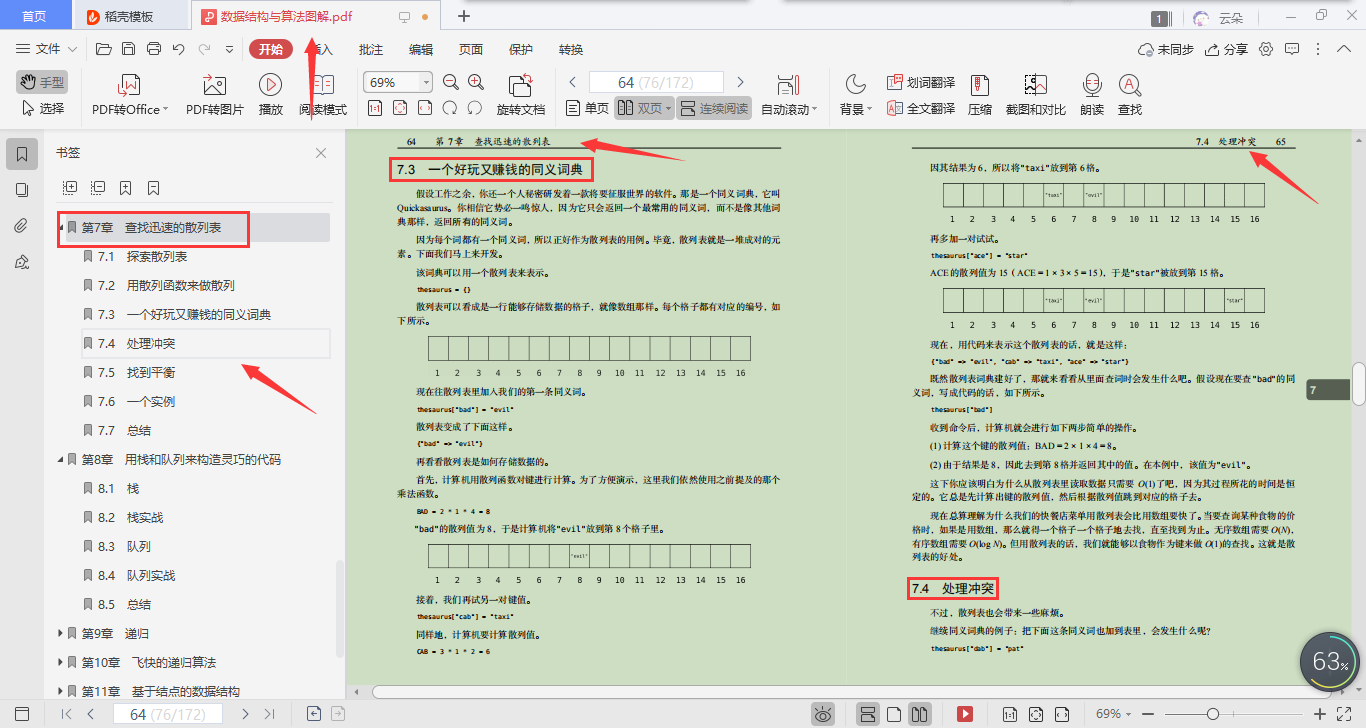Viewport: 1366px width, 728px height.
Task: Switch to the 稻壳模板 tab
Action: coord(130,16)
